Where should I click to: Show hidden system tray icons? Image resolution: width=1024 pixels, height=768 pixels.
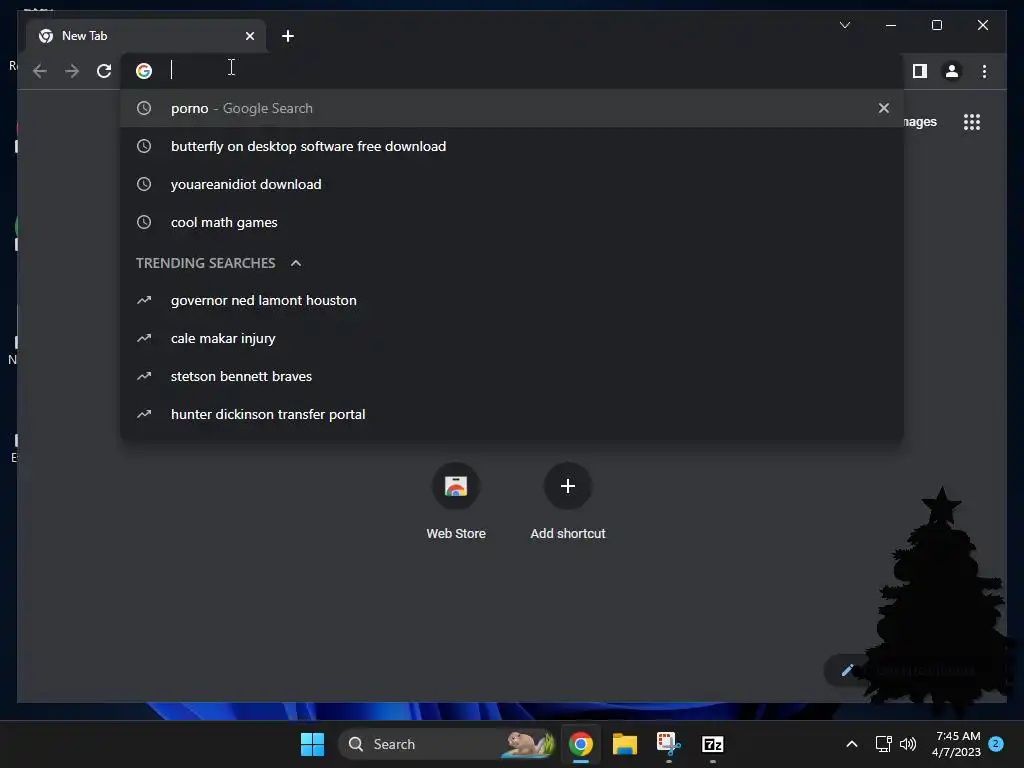[x=852, y=744]
